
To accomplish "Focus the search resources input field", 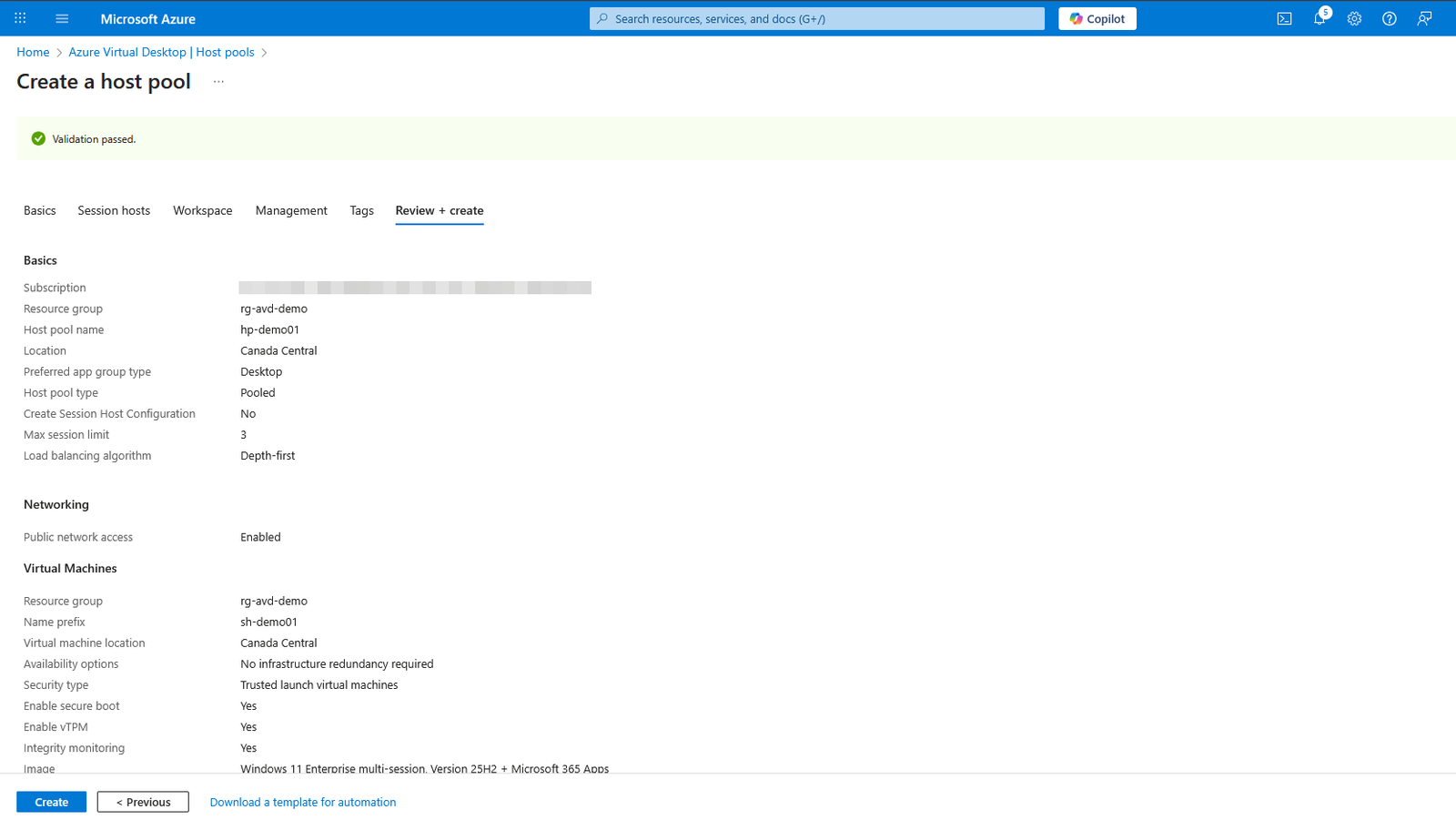I will (x=816, y=18).
